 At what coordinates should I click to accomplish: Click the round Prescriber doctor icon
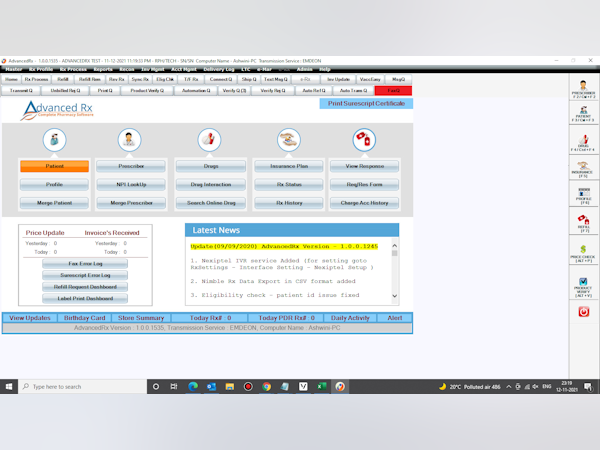click(x=129, y=140)
